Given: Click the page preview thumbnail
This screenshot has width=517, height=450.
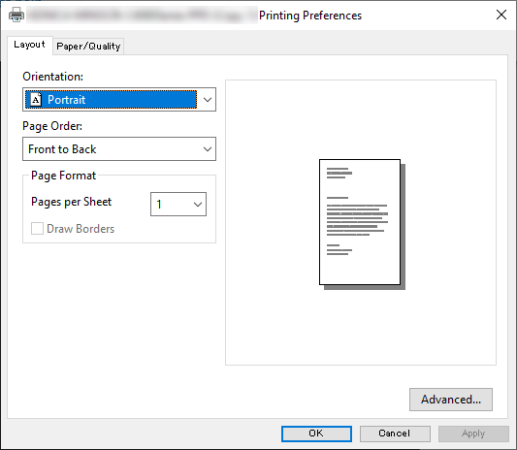Looking at the screenshot, I should pos(362,224).
